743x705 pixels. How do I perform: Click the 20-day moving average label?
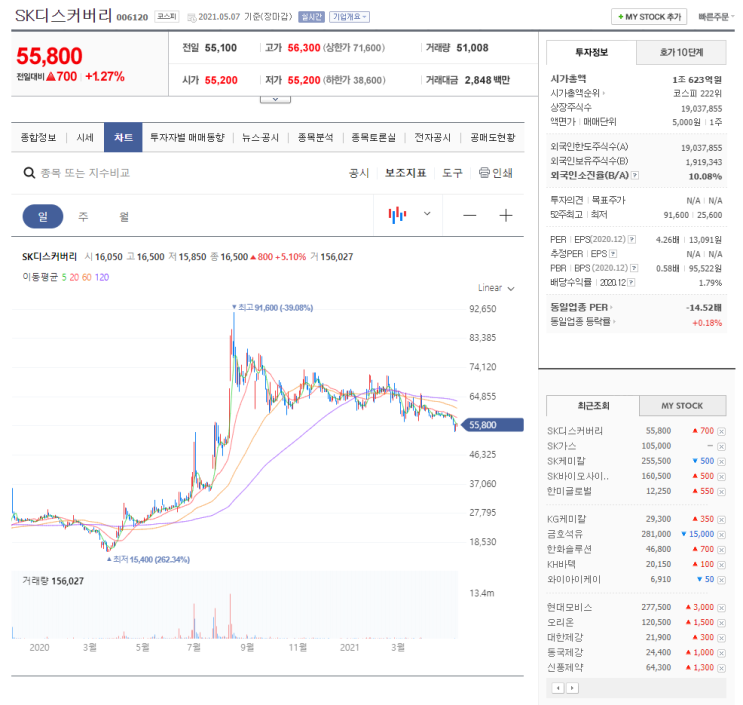click(x=74, y=277)
